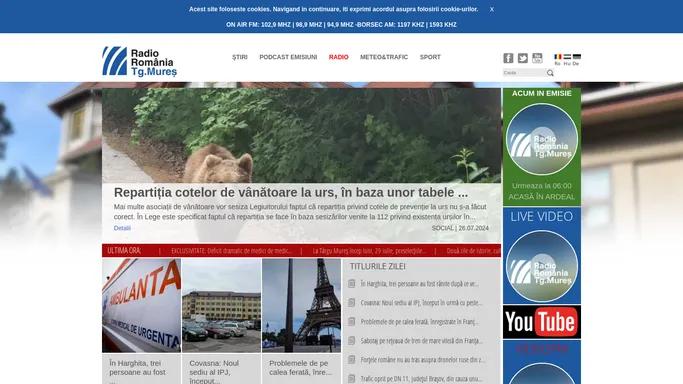Open Titlurile Zilei item 'Trafic oprit pe DN 11'
Viewport: 683px width, 384px height.
tap(421, 379)
